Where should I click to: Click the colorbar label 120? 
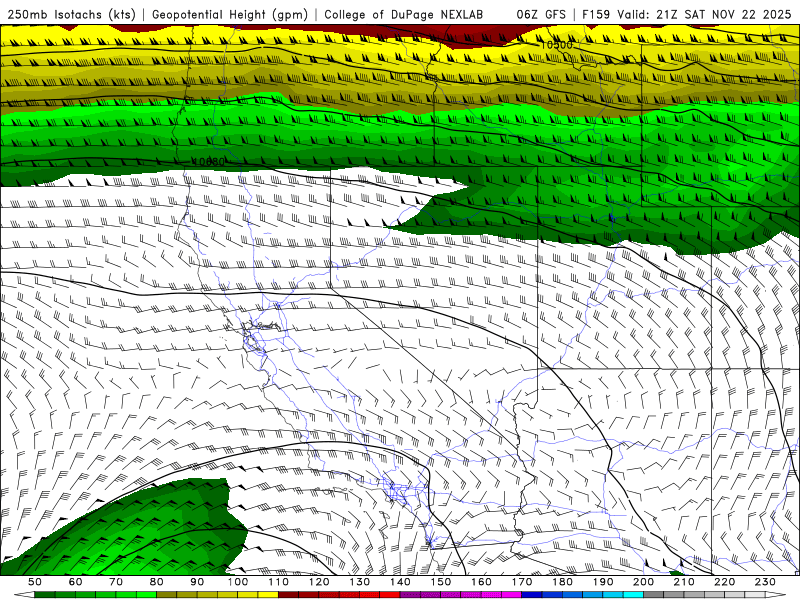(319, 582)
